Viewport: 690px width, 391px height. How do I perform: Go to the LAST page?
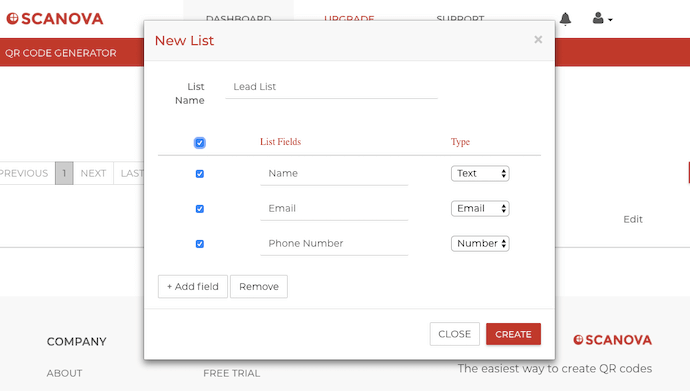point(129,173)
